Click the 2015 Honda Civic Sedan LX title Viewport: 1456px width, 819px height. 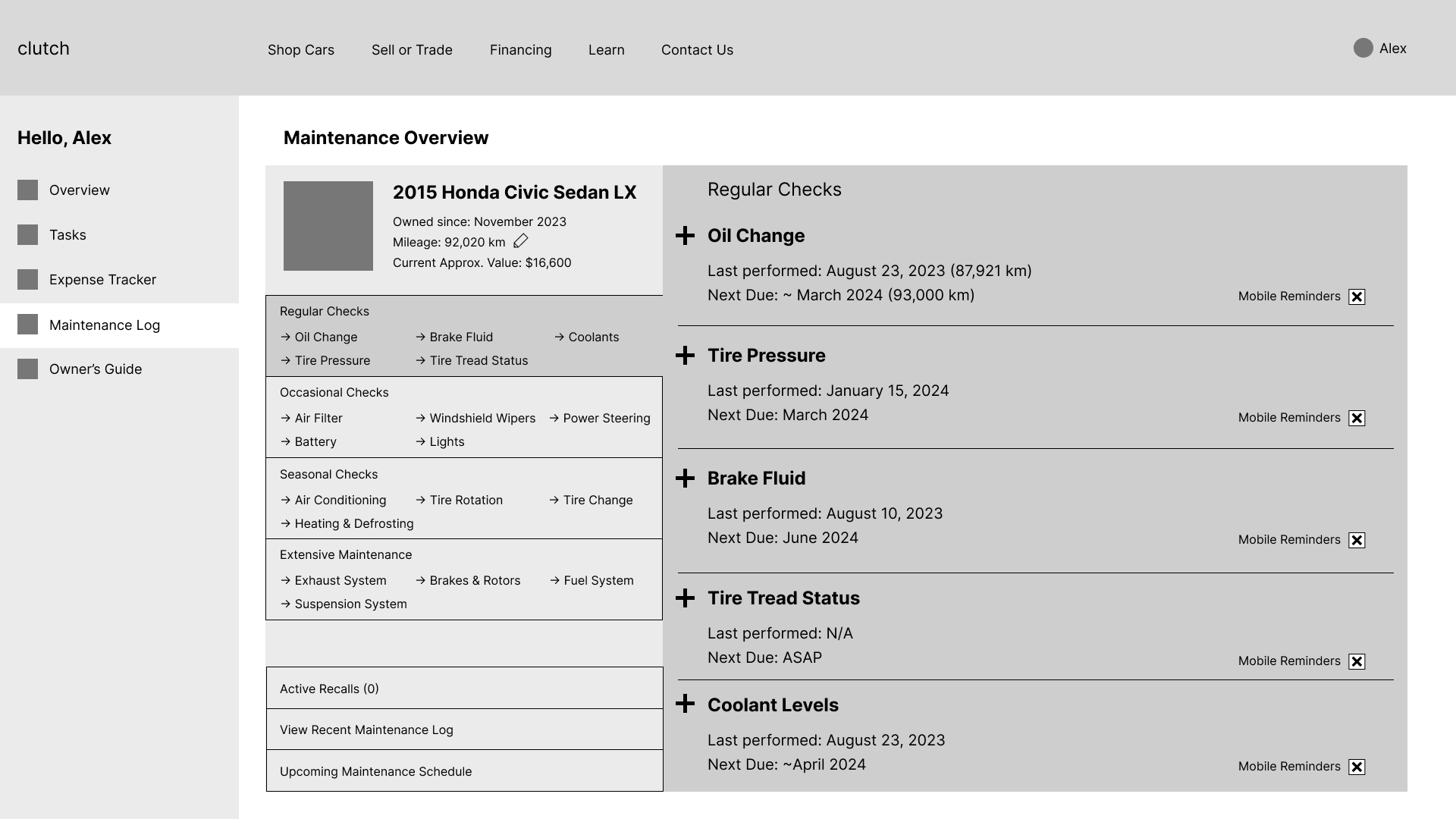tap(515, 193)
